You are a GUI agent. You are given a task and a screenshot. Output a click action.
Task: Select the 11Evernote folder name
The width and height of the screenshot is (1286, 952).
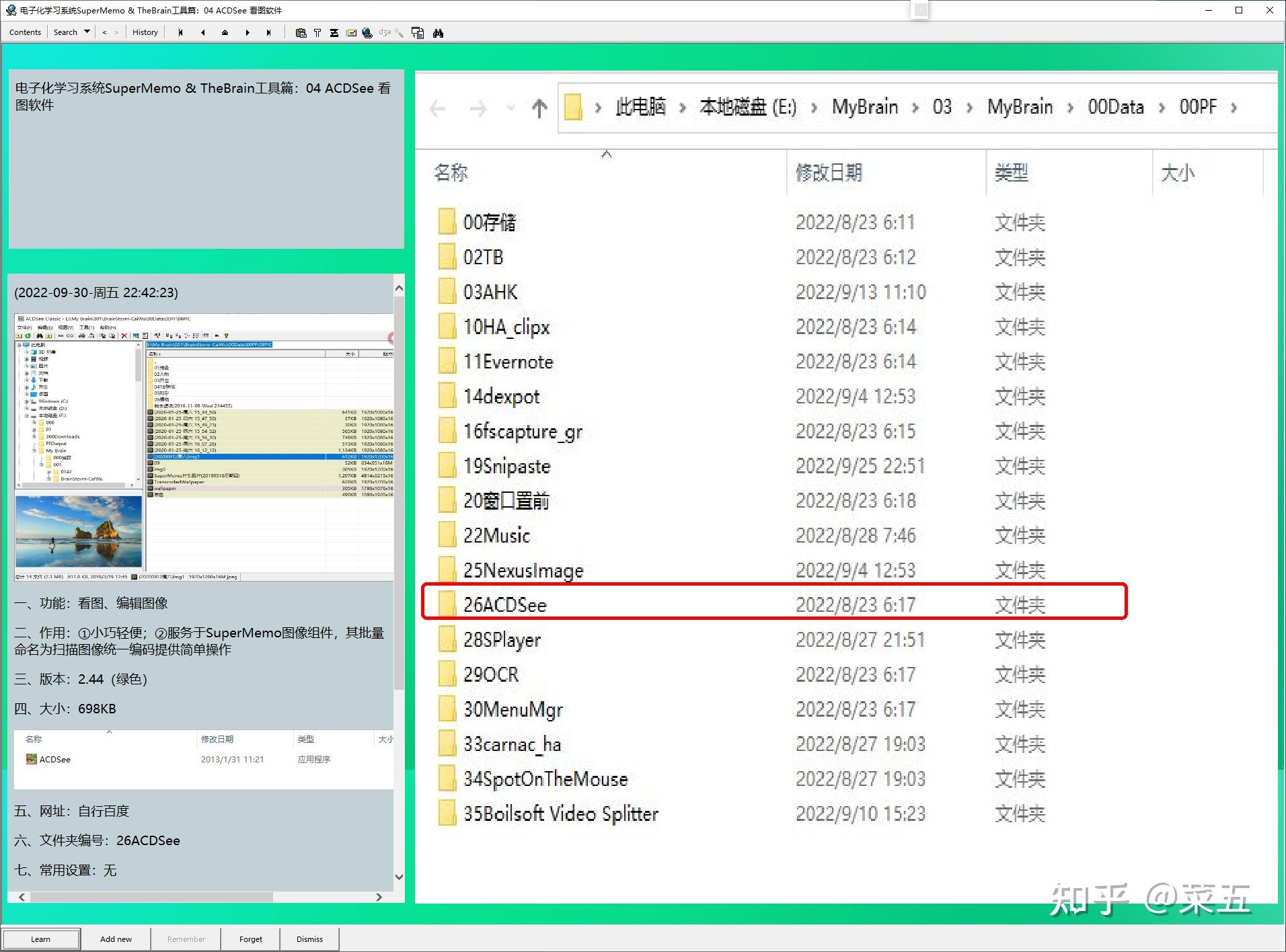point(508,362)
